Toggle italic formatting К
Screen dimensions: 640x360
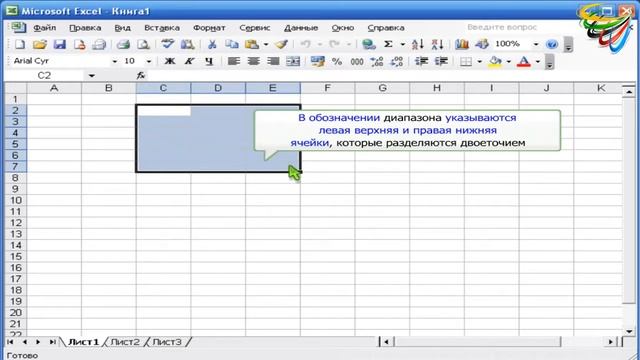point(189,61)
